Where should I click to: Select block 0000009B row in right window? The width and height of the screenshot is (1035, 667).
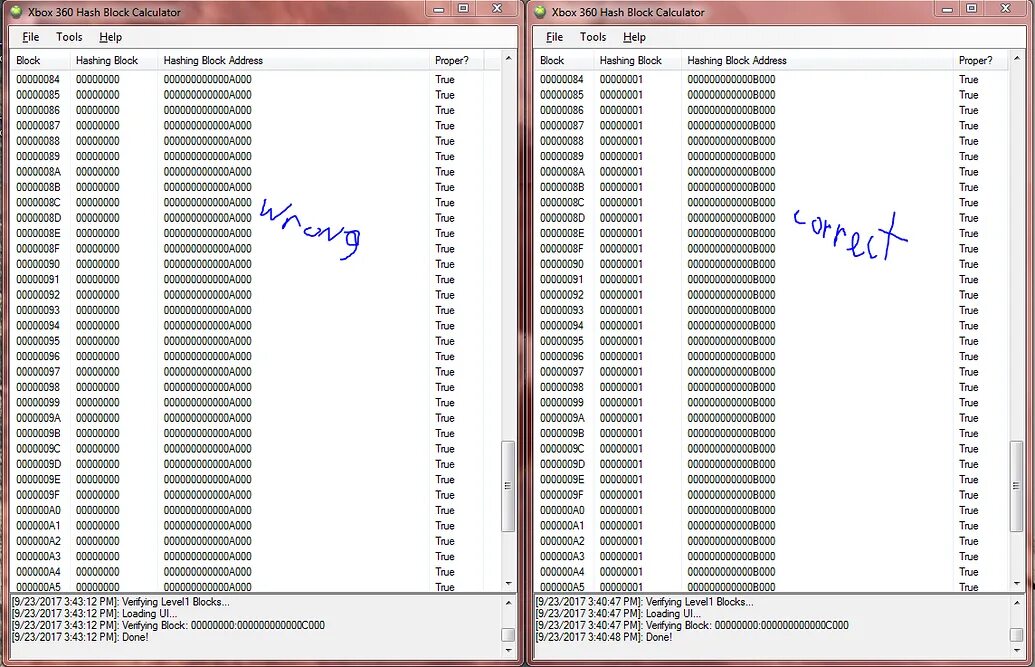pyautogui.click(x=772, y=433)
